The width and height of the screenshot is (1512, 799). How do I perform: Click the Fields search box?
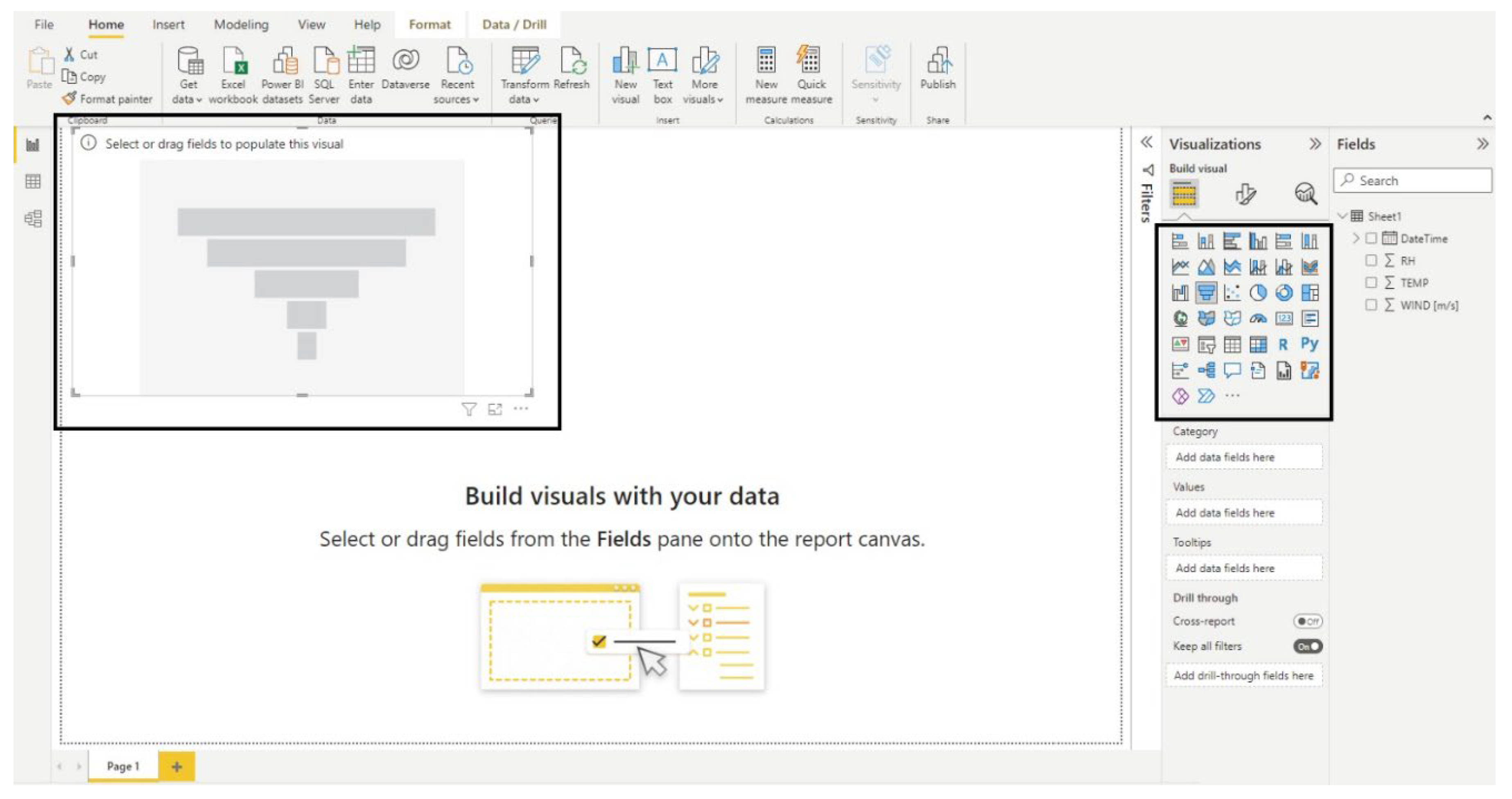pos(1415,181)
